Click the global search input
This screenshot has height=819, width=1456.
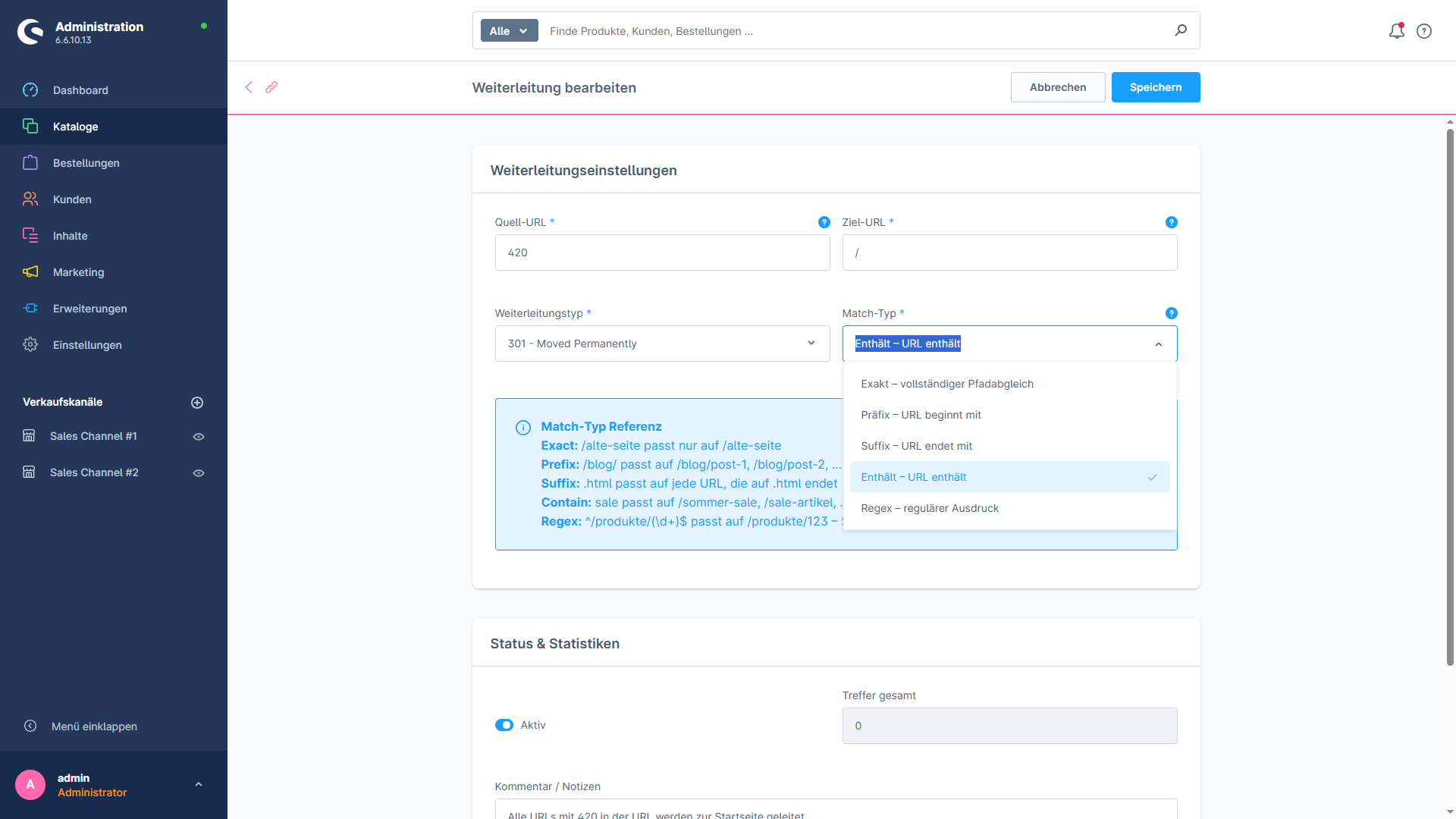click(857, 31)
